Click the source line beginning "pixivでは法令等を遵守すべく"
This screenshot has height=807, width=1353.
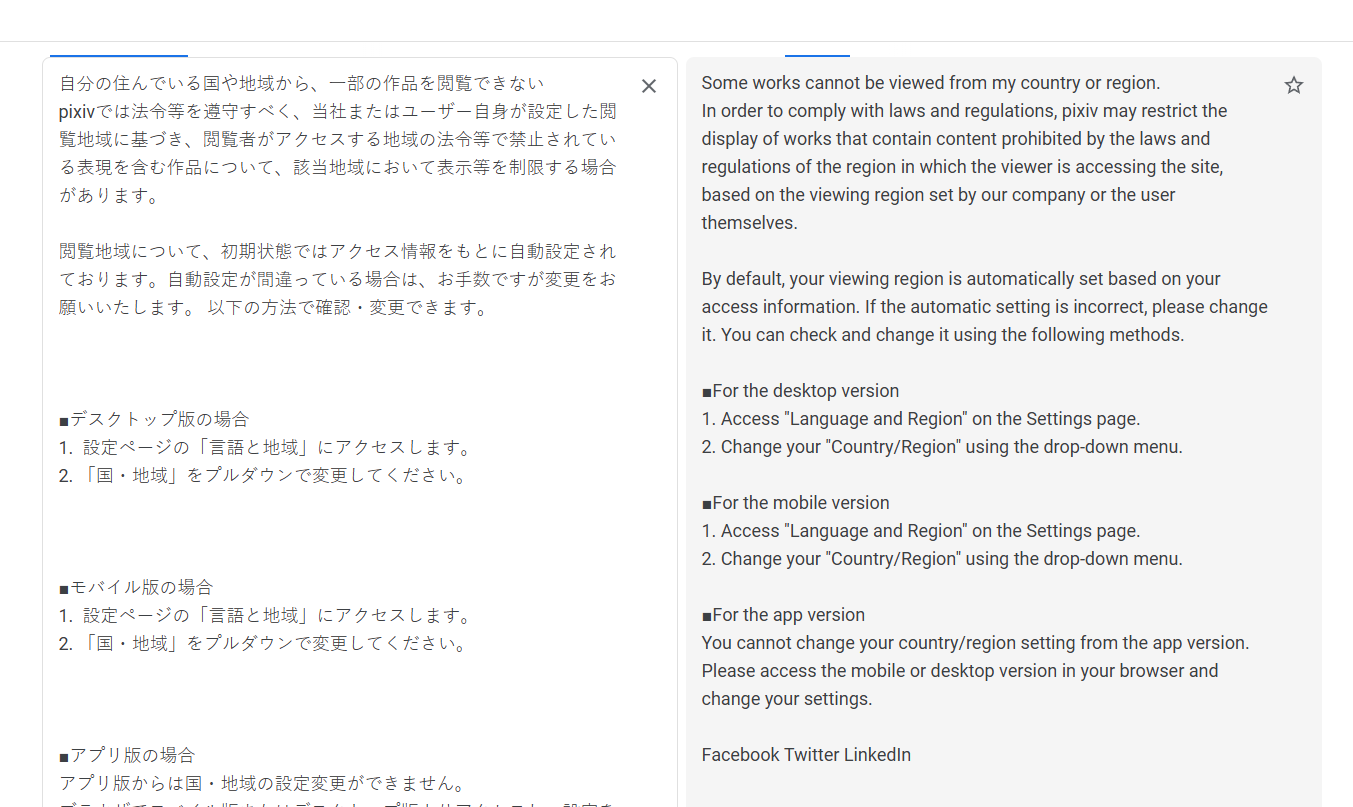(338, 111)
